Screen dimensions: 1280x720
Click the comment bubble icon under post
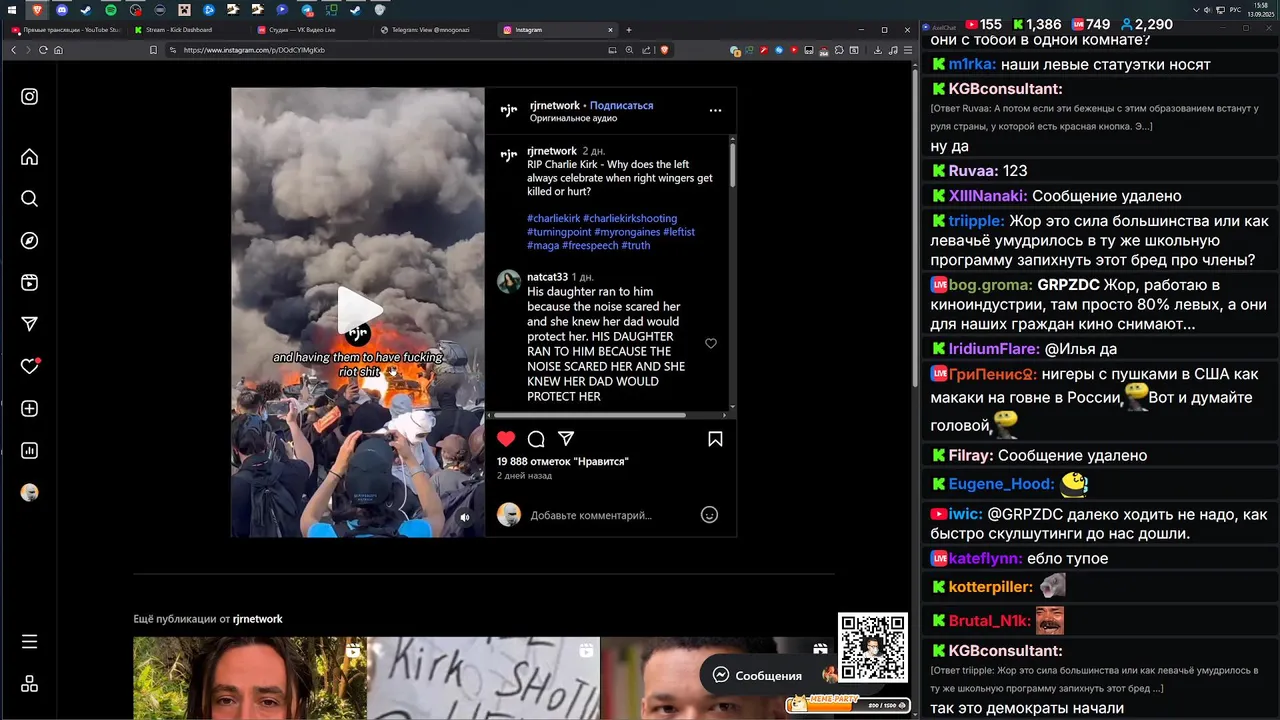tap(536, 439)
